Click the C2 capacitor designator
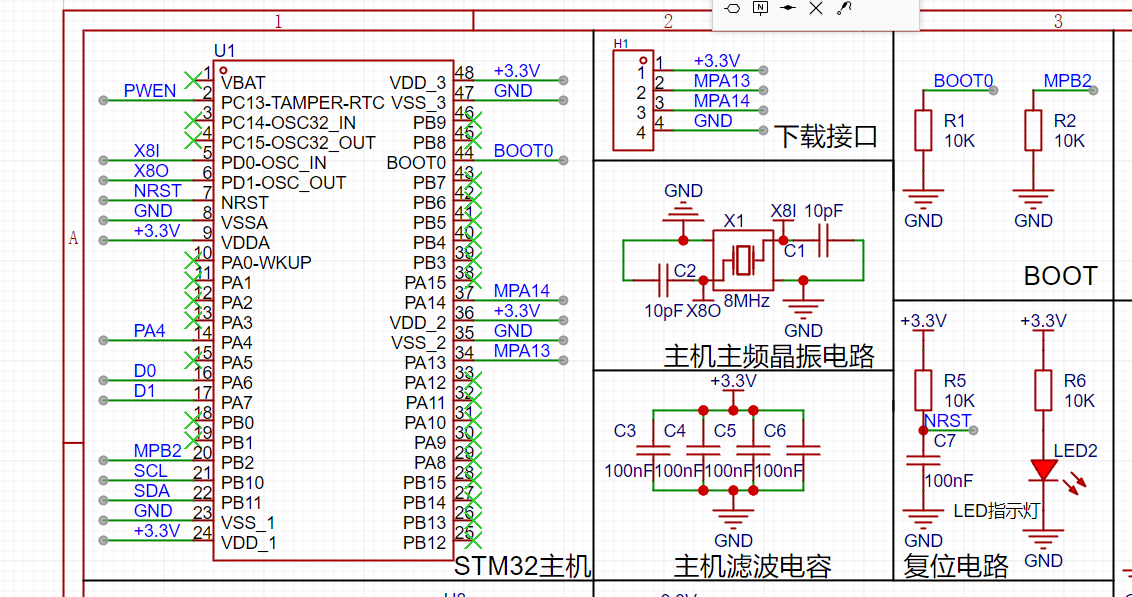This screenshot has height=597, width=1132. [685, 271]
